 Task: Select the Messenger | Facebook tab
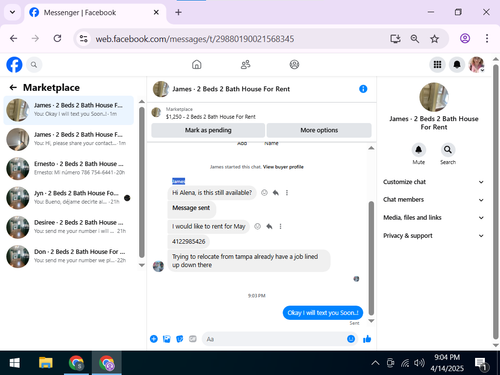click(x=95, y=13)
